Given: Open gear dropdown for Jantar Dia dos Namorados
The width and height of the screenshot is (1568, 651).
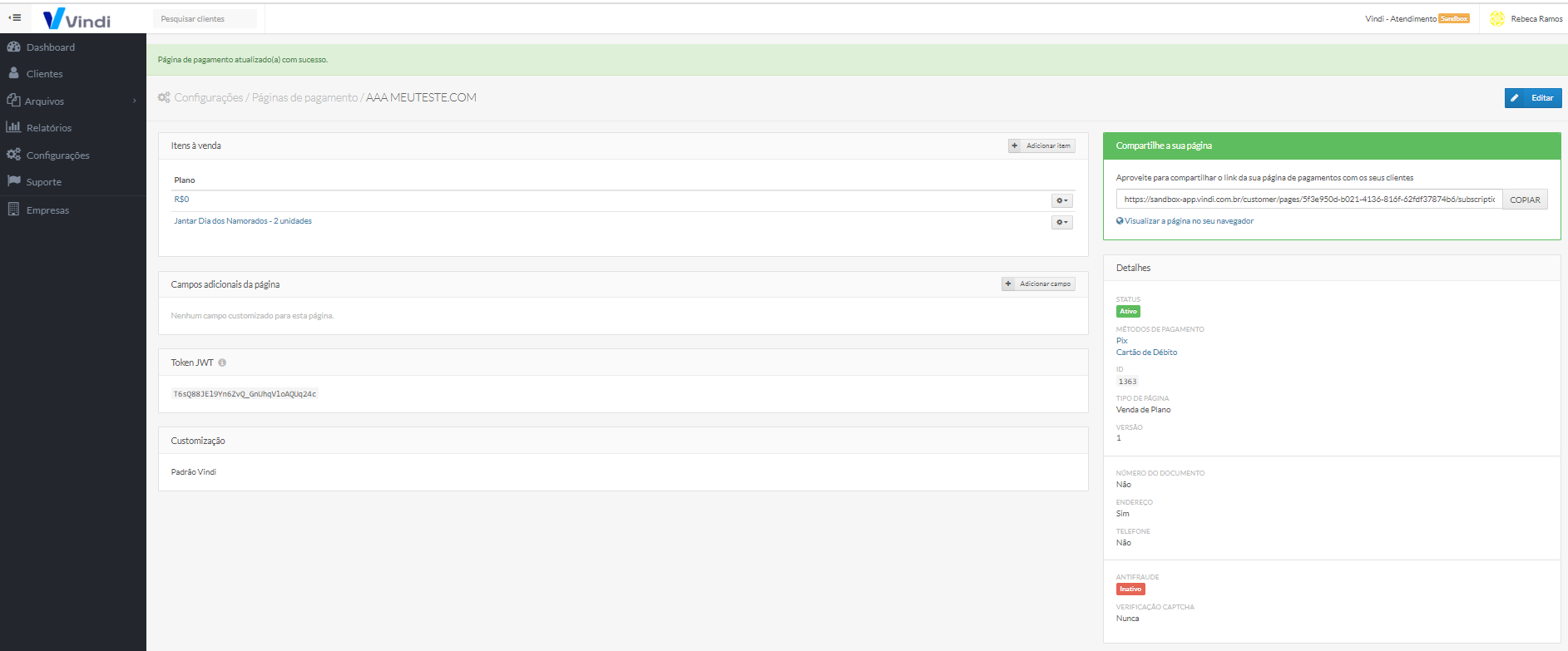Looking at the screenshot, I should coord(1061,222).
